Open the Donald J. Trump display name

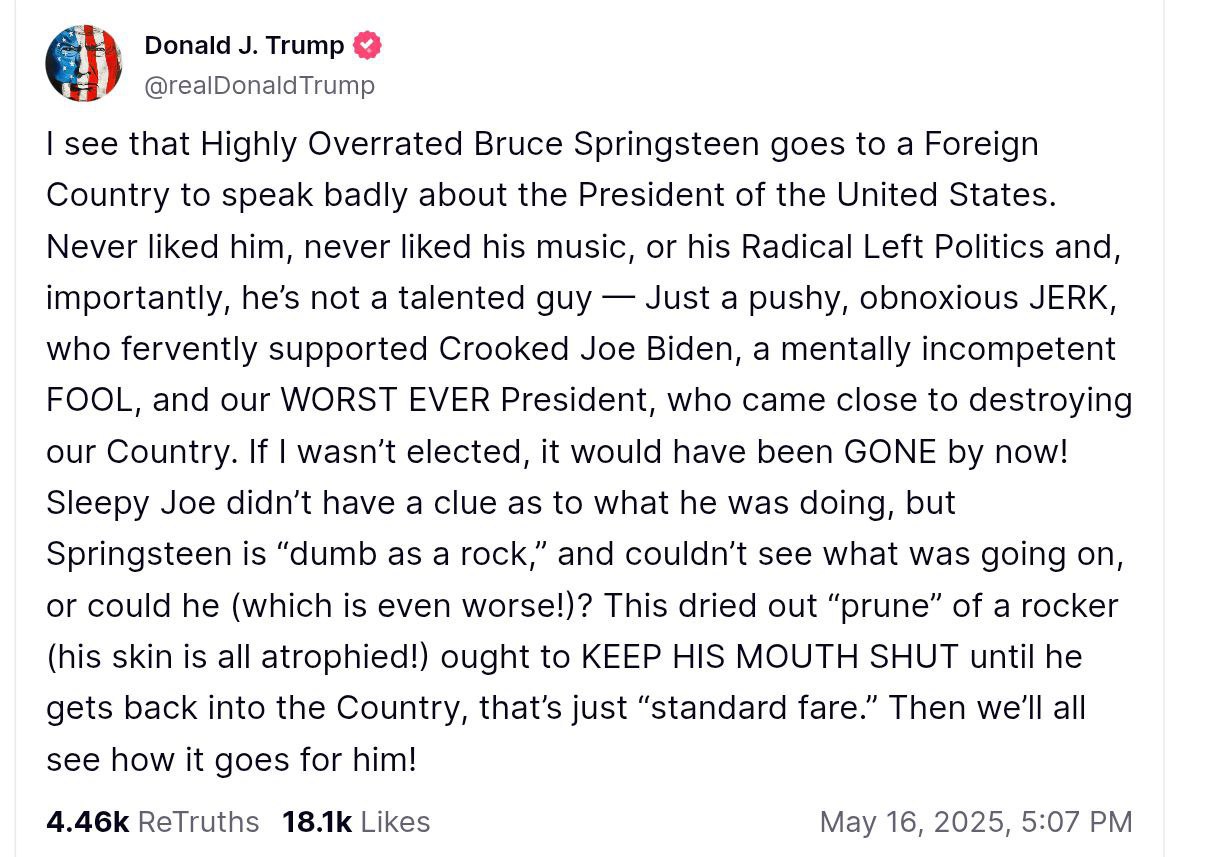click(x=244, y=45)
